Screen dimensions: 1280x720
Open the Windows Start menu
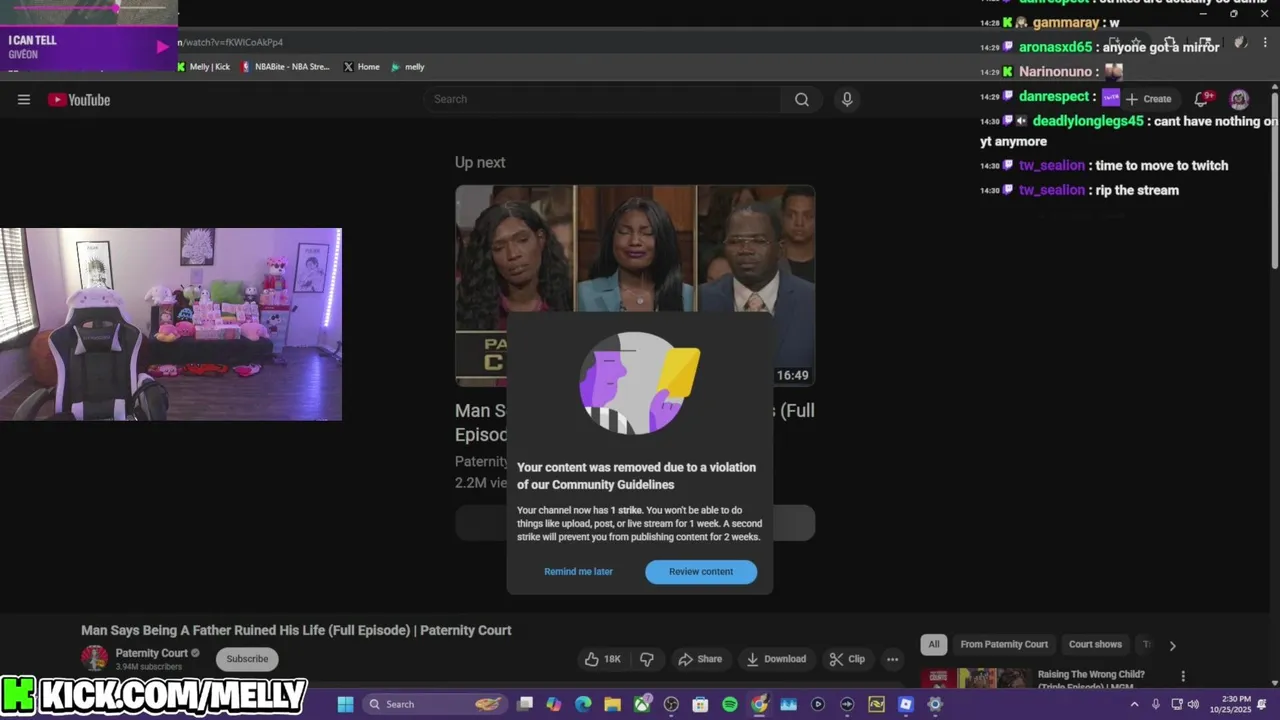[345, 704]
